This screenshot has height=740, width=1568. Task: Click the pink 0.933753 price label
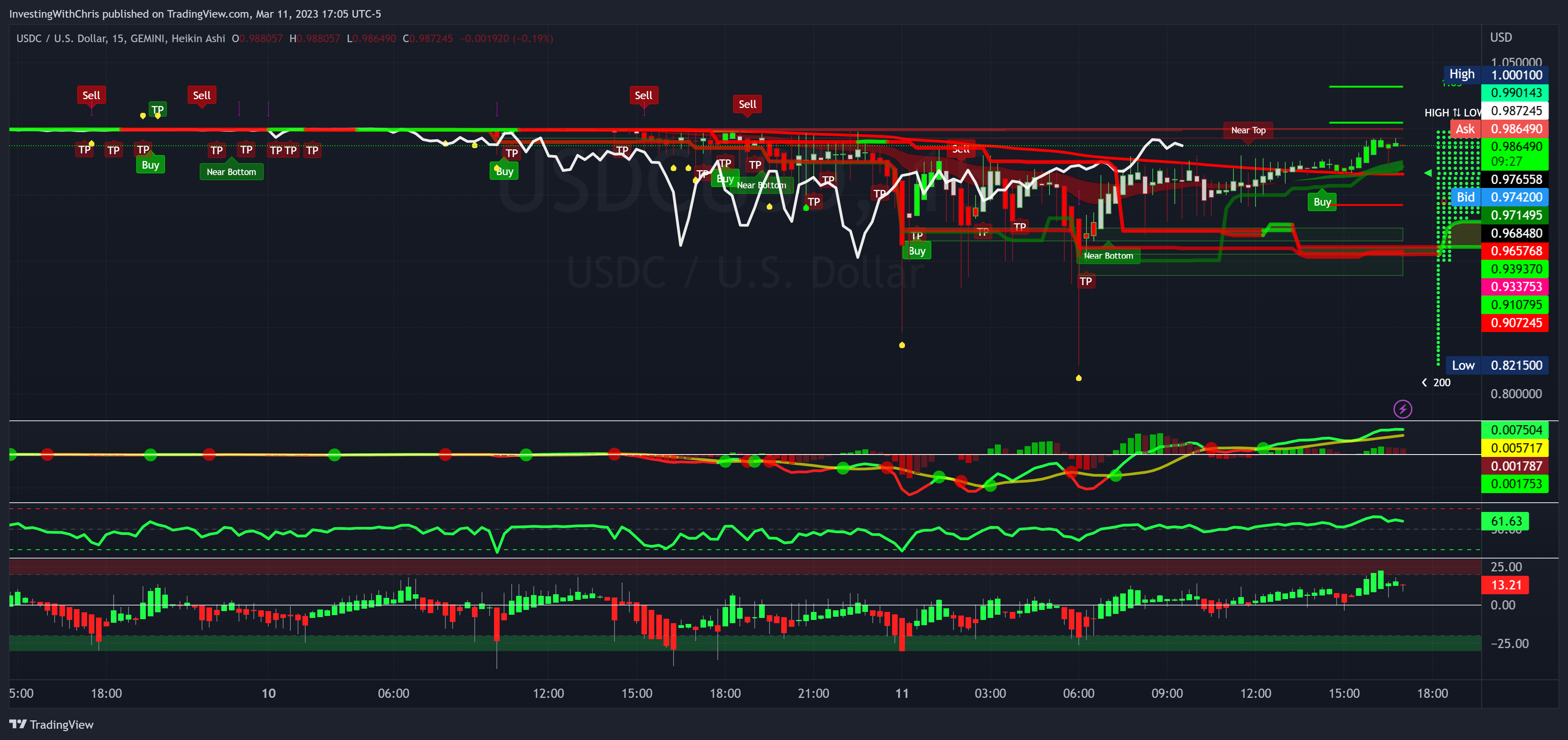(1515, 287)
